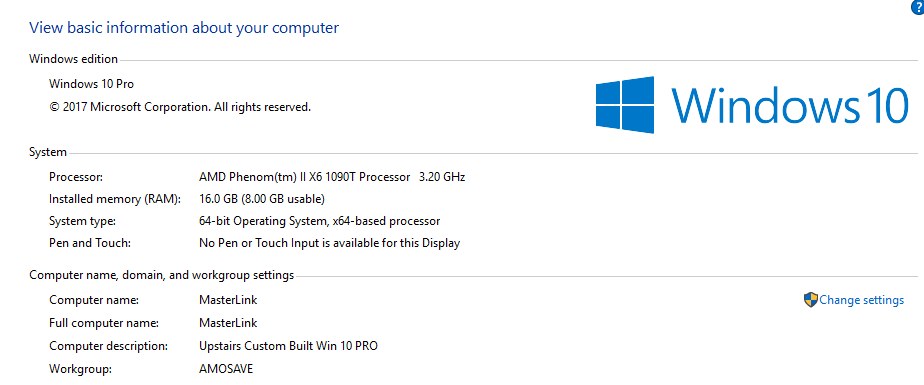Click the Windows 10 wordmark text
The height and width of the screenshot is (385, 924).
(x=789, y=105)
